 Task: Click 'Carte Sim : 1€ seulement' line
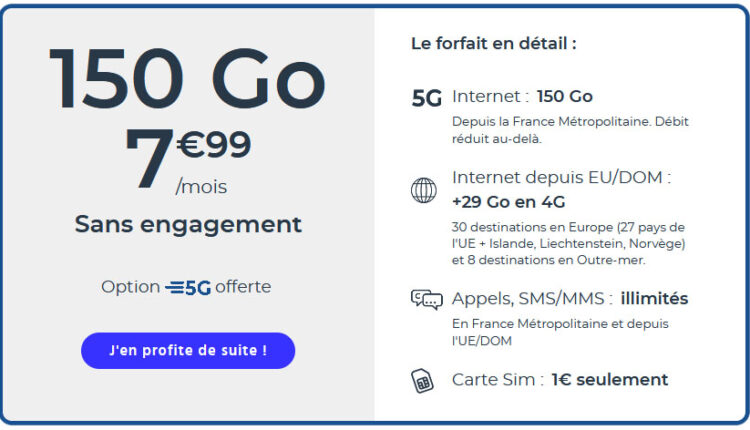click(x=560, y=380)
